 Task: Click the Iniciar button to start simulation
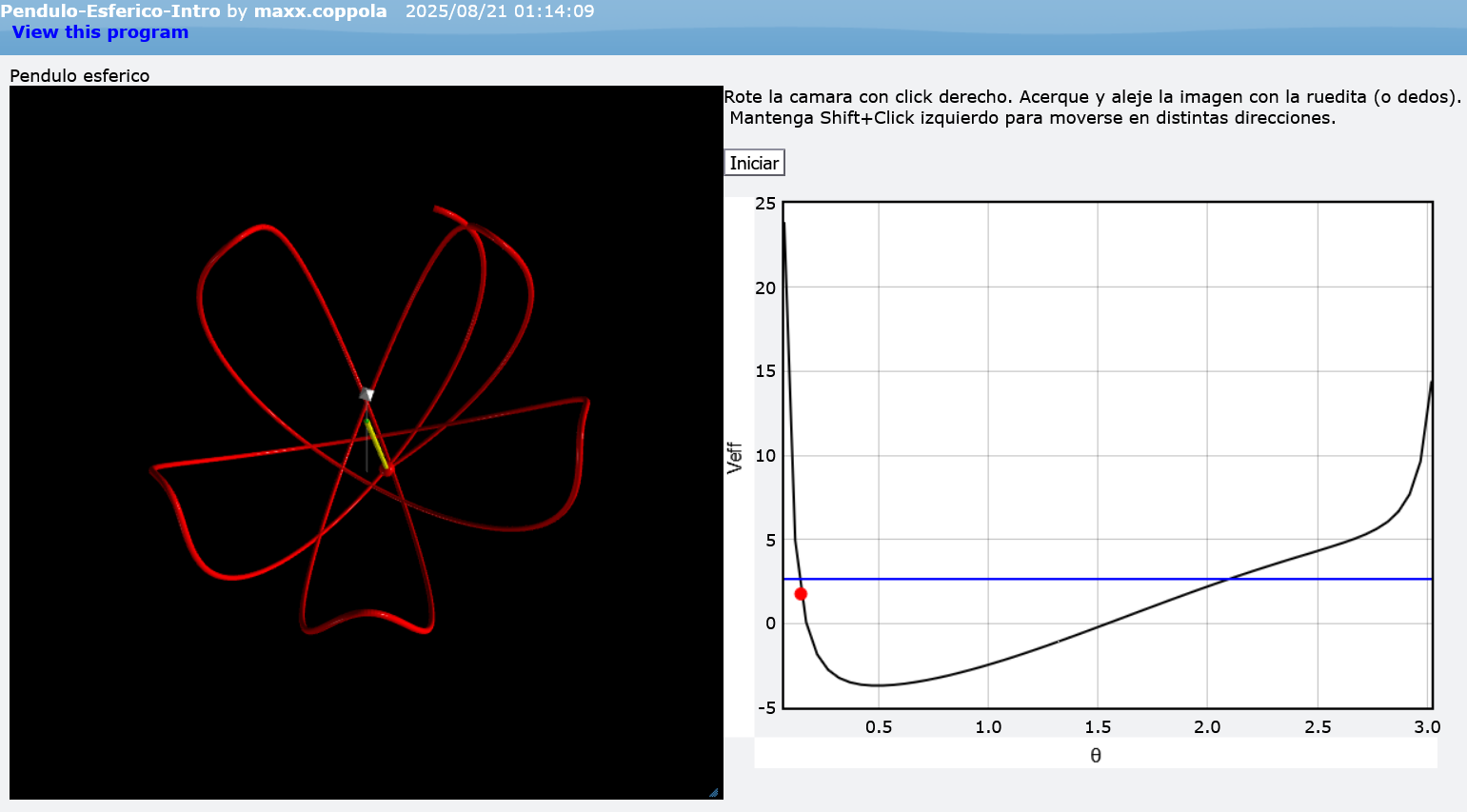point(753,162)
